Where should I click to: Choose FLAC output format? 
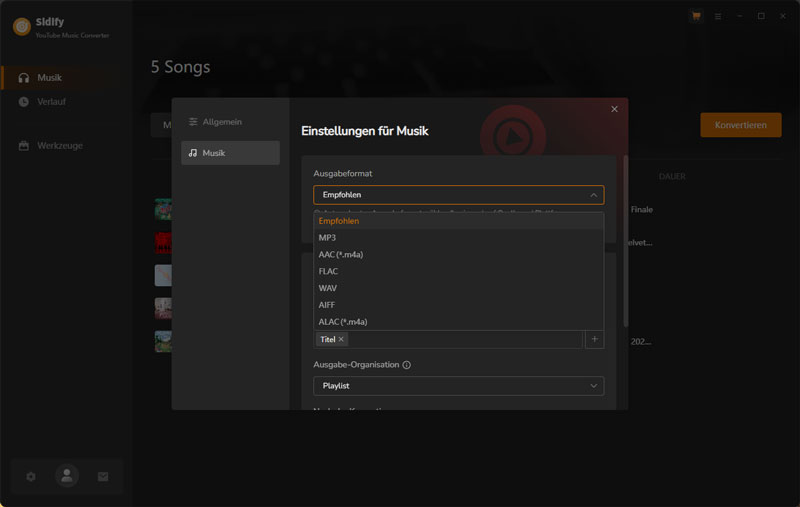point(329,271)
